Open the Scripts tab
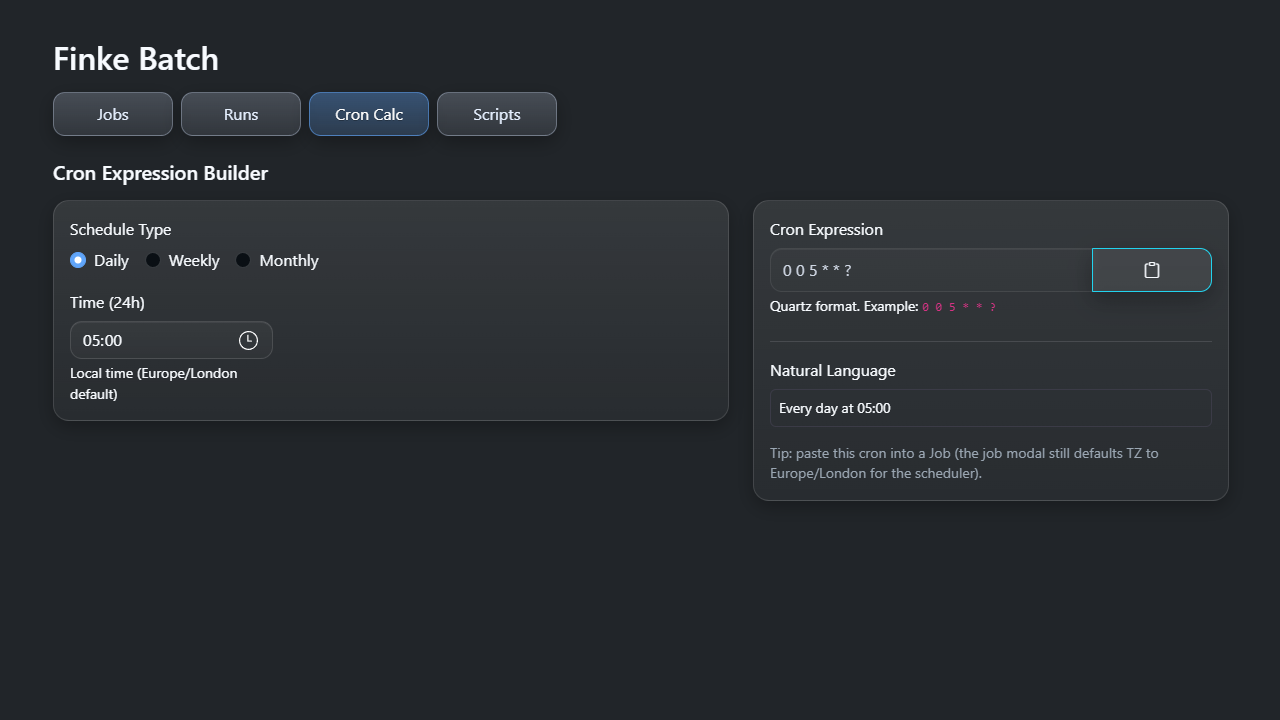Screen dimensions: 1280x720 [496, 113]
